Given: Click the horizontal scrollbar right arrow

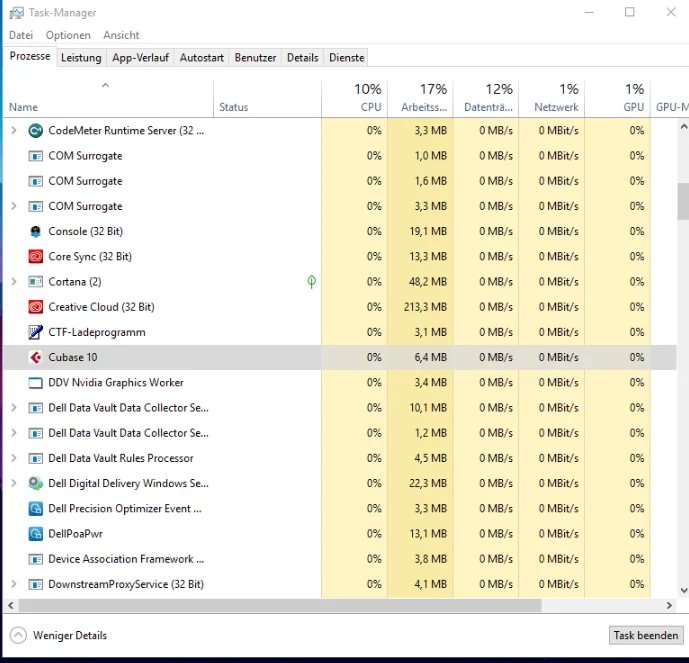Looking at the screenshot, I should tap(669, 605).
